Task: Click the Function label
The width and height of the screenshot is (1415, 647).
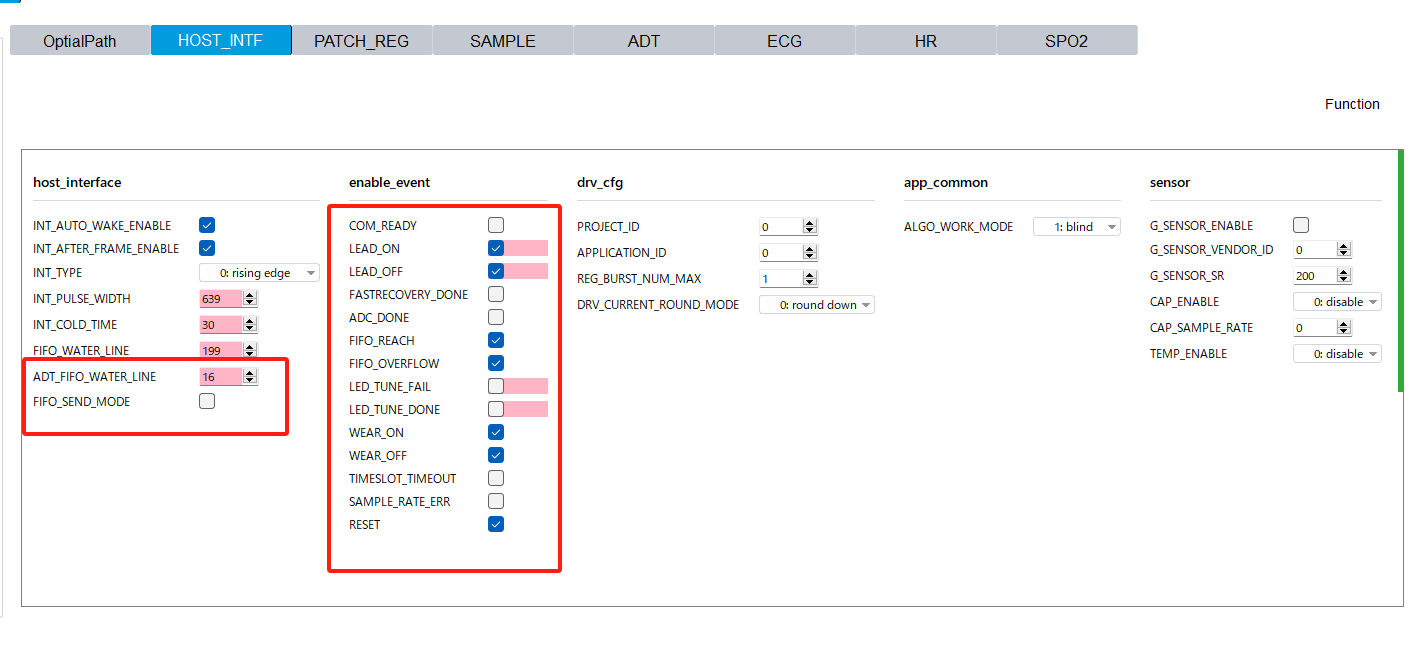Action: (1352, 104)
